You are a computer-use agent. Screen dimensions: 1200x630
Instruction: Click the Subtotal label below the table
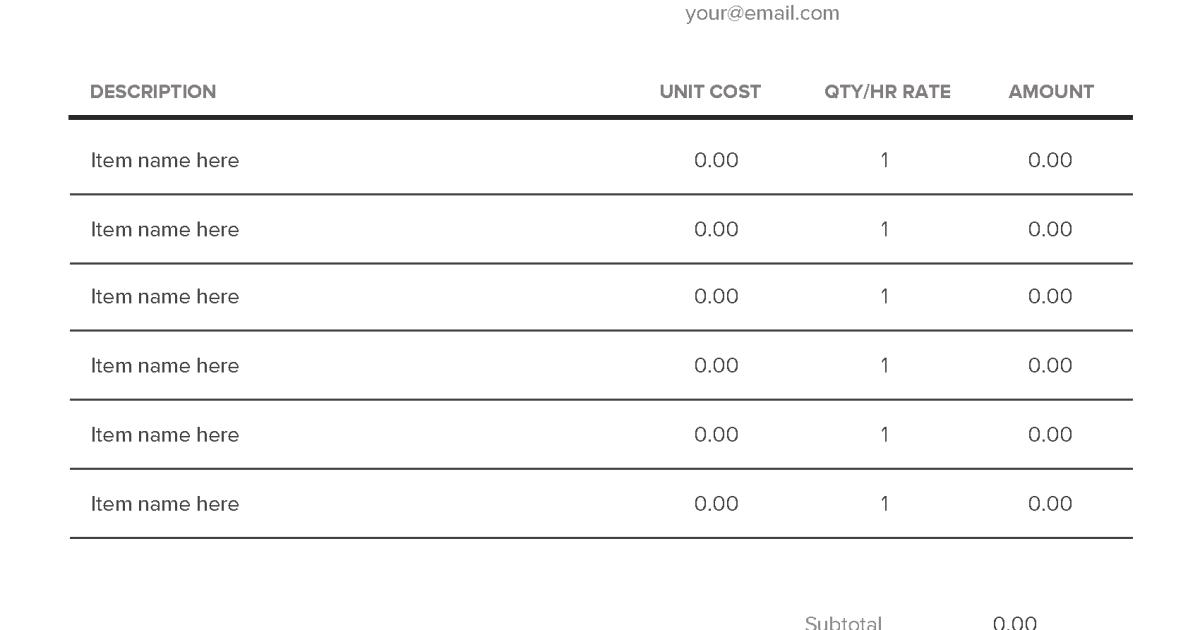coord(843,622)
